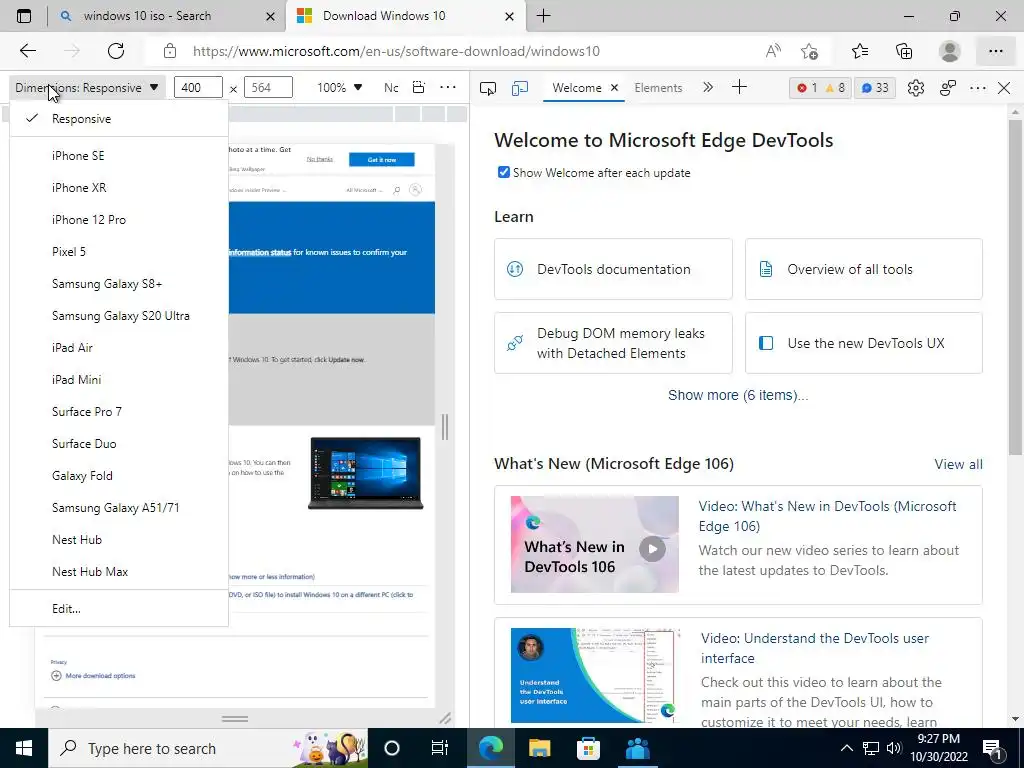Open the tab actions menu icon

tap(24, 16)
